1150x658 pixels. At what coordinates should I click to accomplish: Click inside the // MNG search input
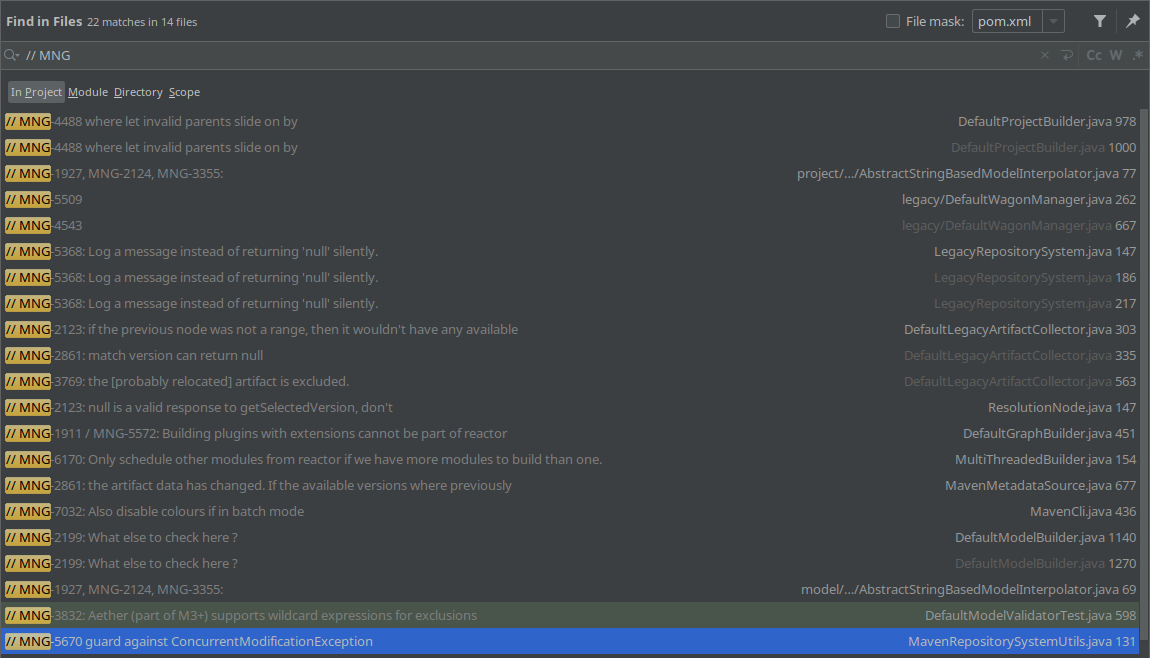pos(300,55)
